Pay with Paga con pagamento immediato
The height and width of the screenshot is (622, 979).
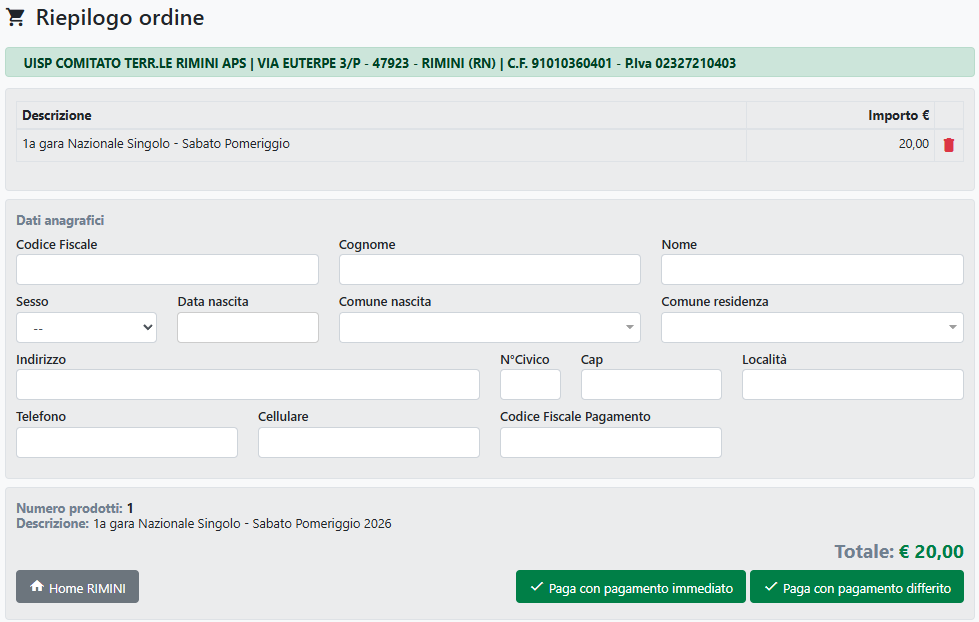click(x=630, y=587)
